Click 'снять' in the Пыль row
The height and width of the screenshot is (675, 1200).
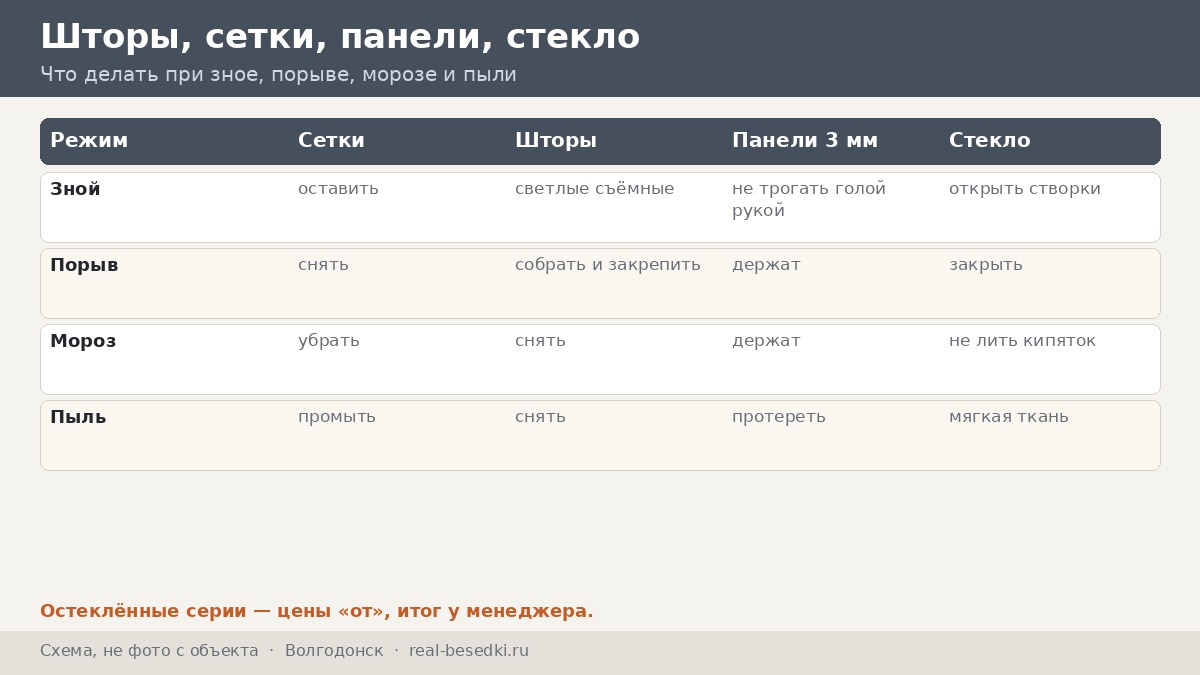point(540,417)
